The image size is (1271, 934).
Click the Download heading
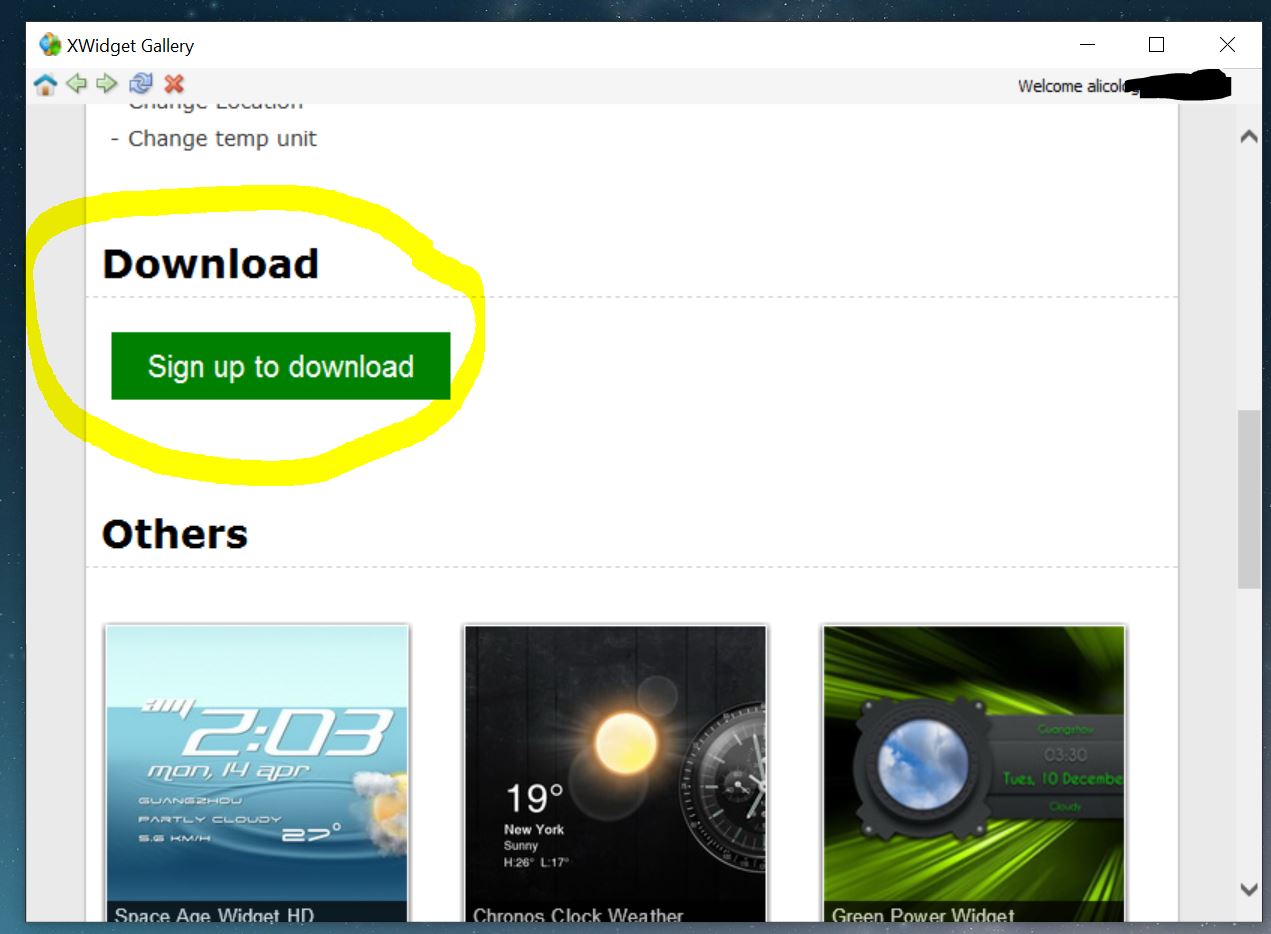coord(211,264)
